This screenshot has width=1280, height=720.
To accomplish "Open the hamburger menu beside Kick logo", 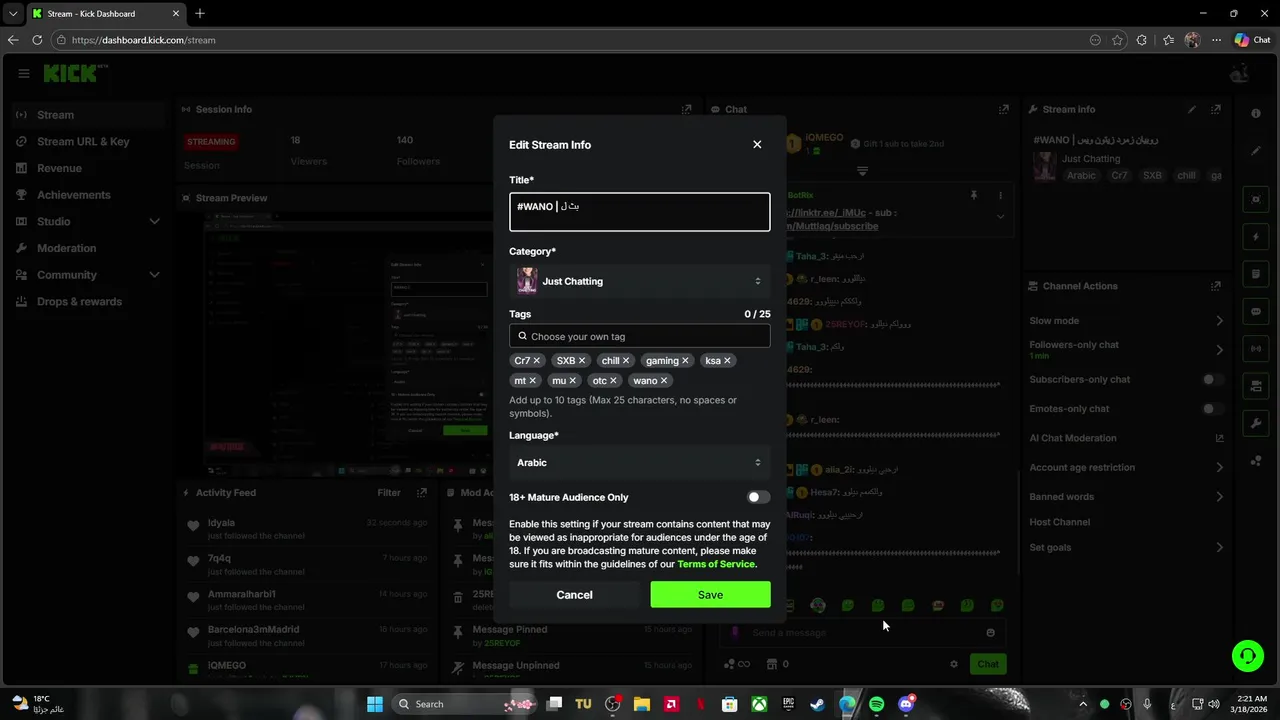I will pyautogui.click(x=24, y=73).
